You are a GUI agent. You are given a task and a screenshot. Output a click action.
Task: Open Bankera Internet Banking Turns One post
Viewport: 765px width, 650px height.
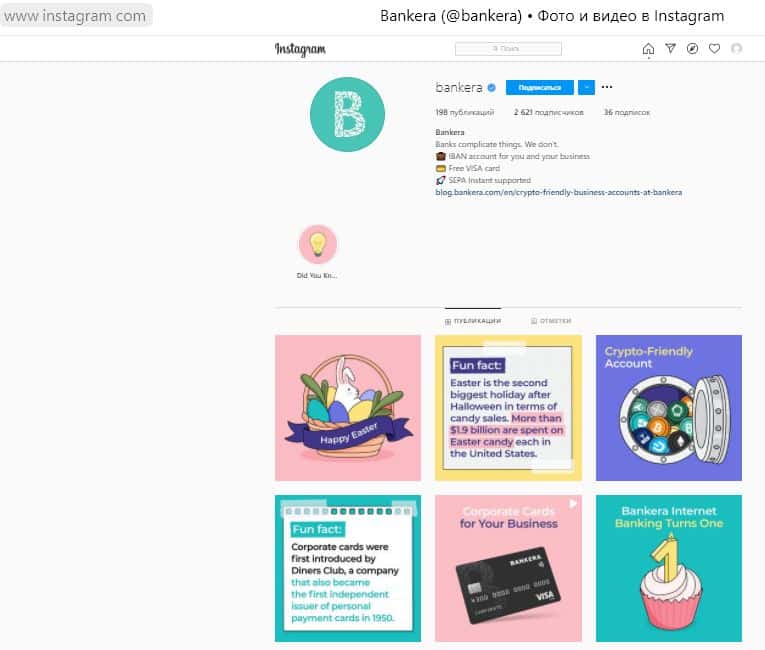pyautogui.click(x=668, y=569)
